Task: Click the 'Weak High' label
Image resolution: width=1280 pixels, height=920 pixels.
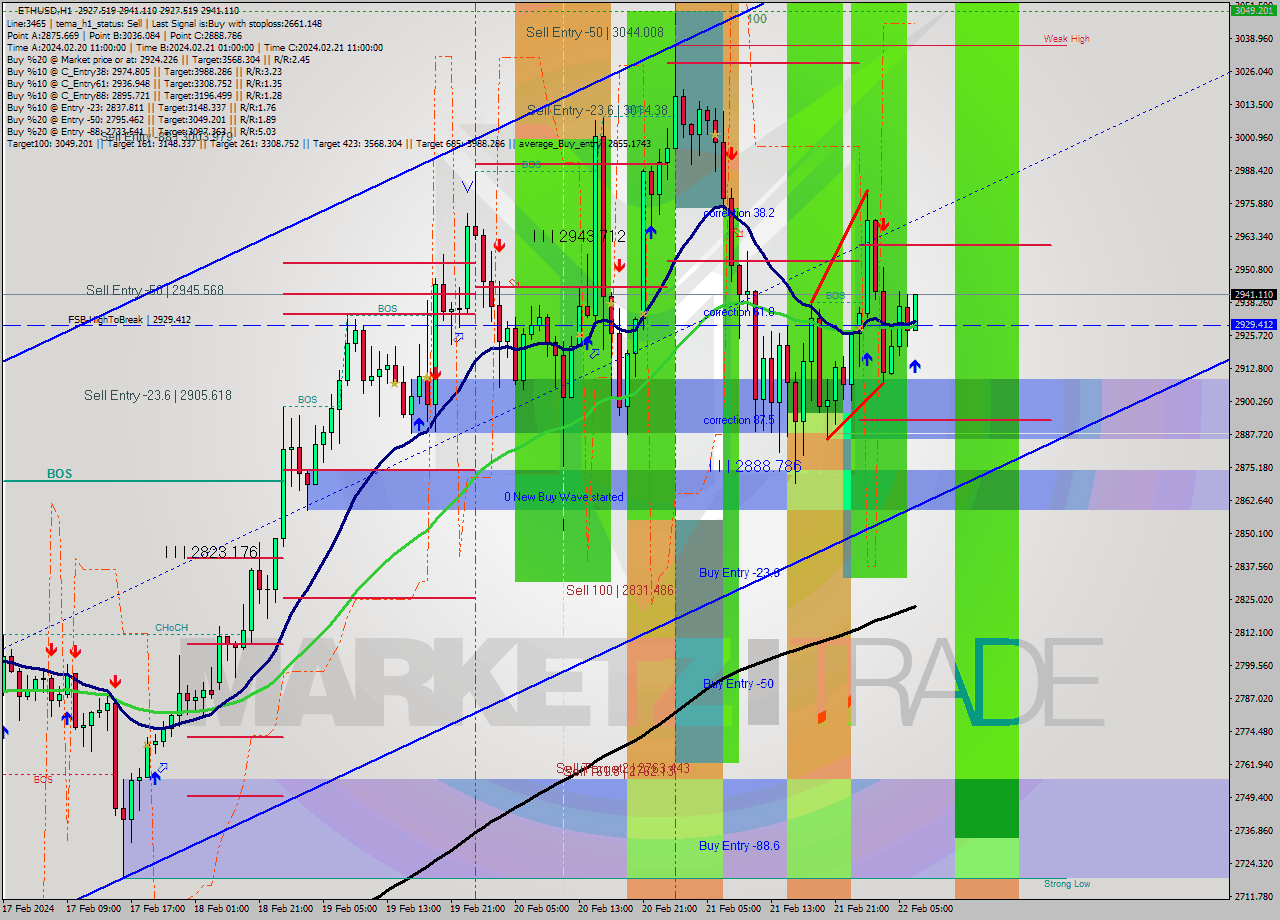Action: pyautogui.click(x=1066, y=40)
